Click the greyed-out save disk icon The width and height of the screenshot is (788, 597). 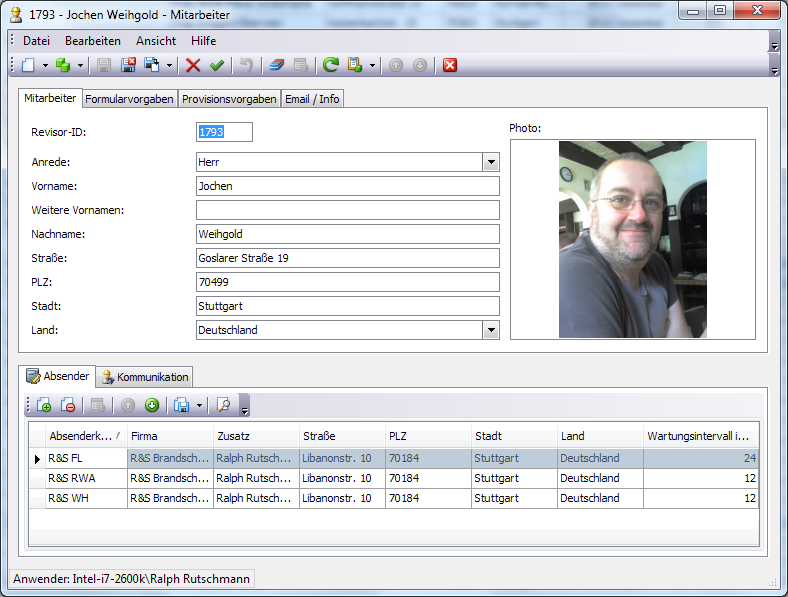pyautogui.click(x=104, y=65)
